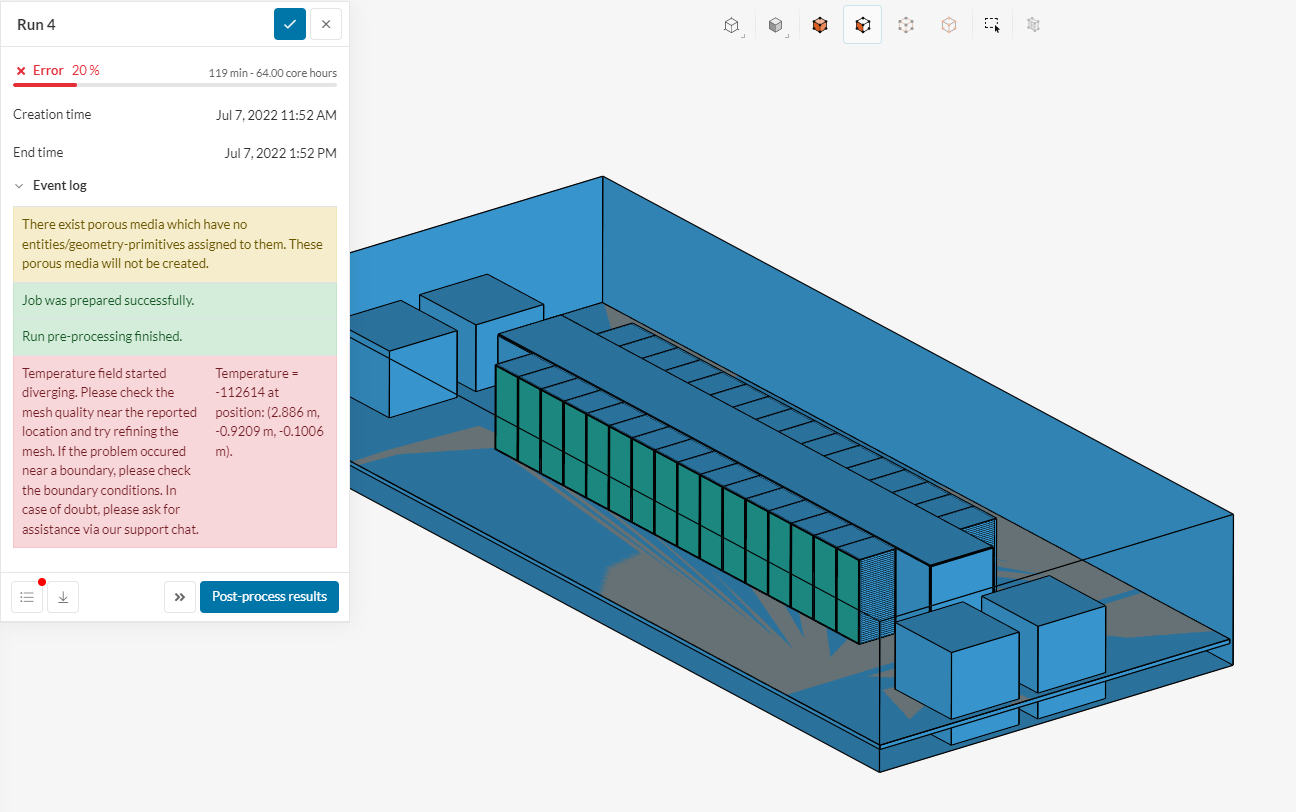Click the Post-process results button
Viewport: 1296px width, 812px height.
[269, 597]
